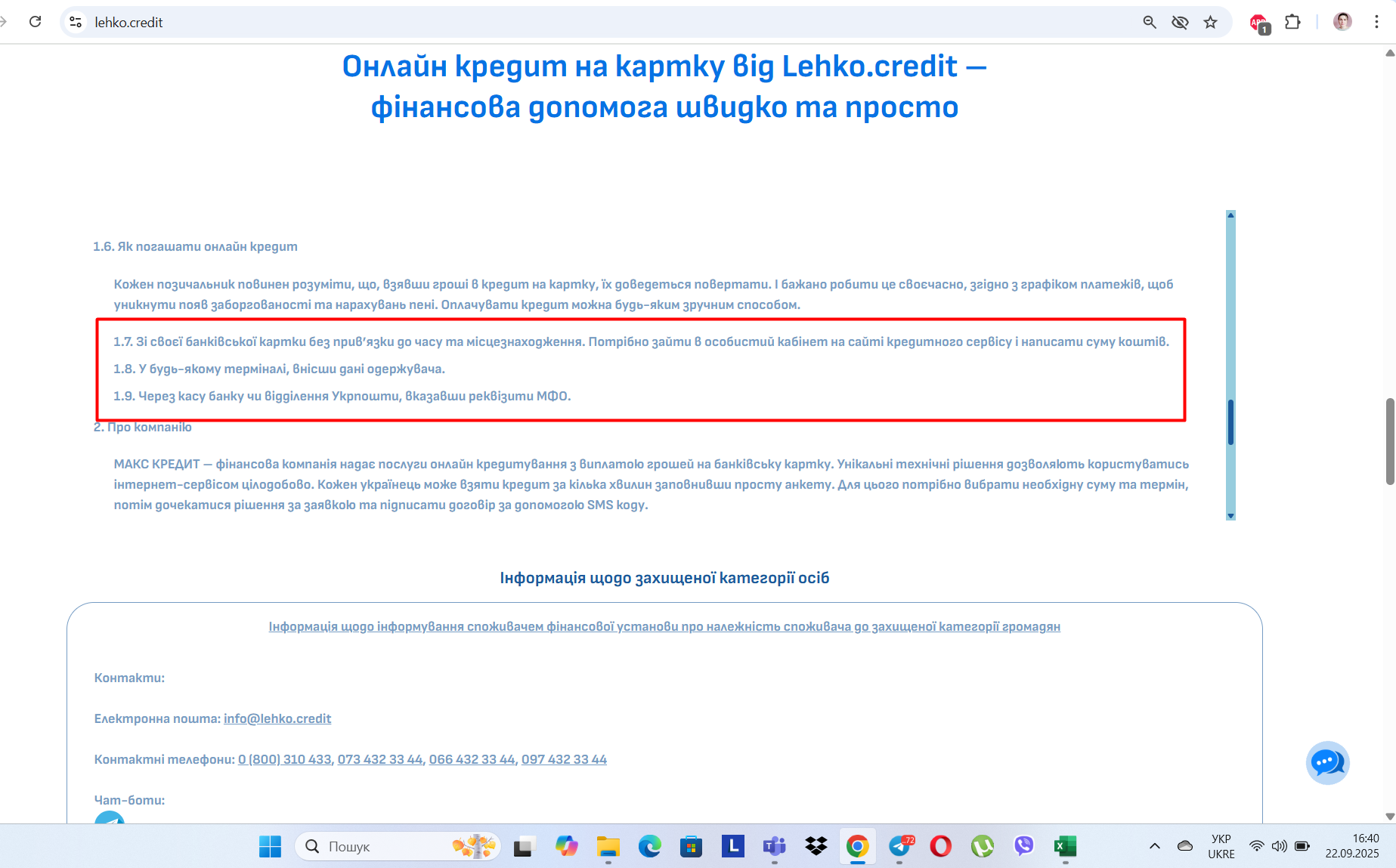Open volume speaker tray icon
This screenshot has width=1396, height=868.
click(x=1279, y=846)
